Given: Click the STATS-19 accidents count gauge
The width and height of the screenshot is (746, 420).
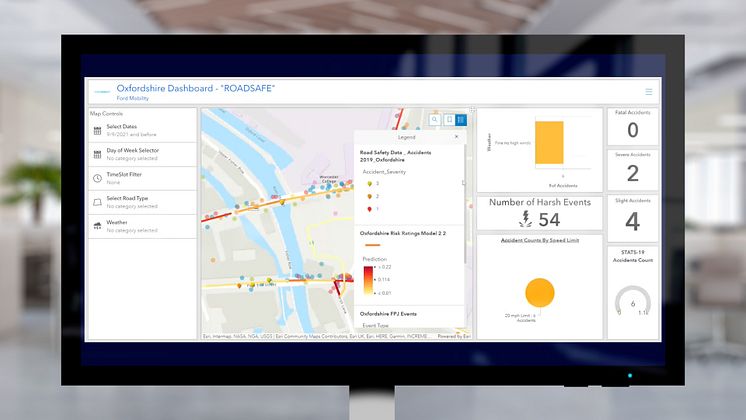Looking at the screenshot, I should point(633,301).
